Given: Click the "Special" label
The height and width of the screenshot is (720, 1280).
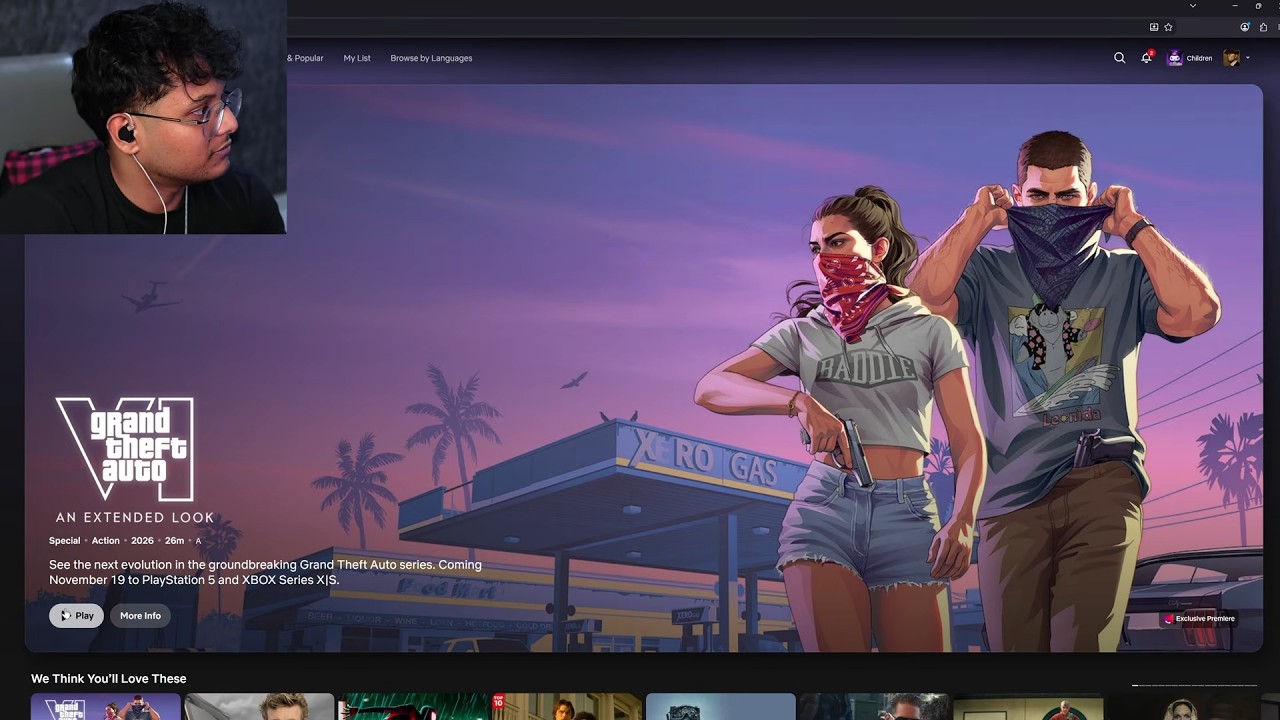Looking at the screenshot, I should click(64, 541).
